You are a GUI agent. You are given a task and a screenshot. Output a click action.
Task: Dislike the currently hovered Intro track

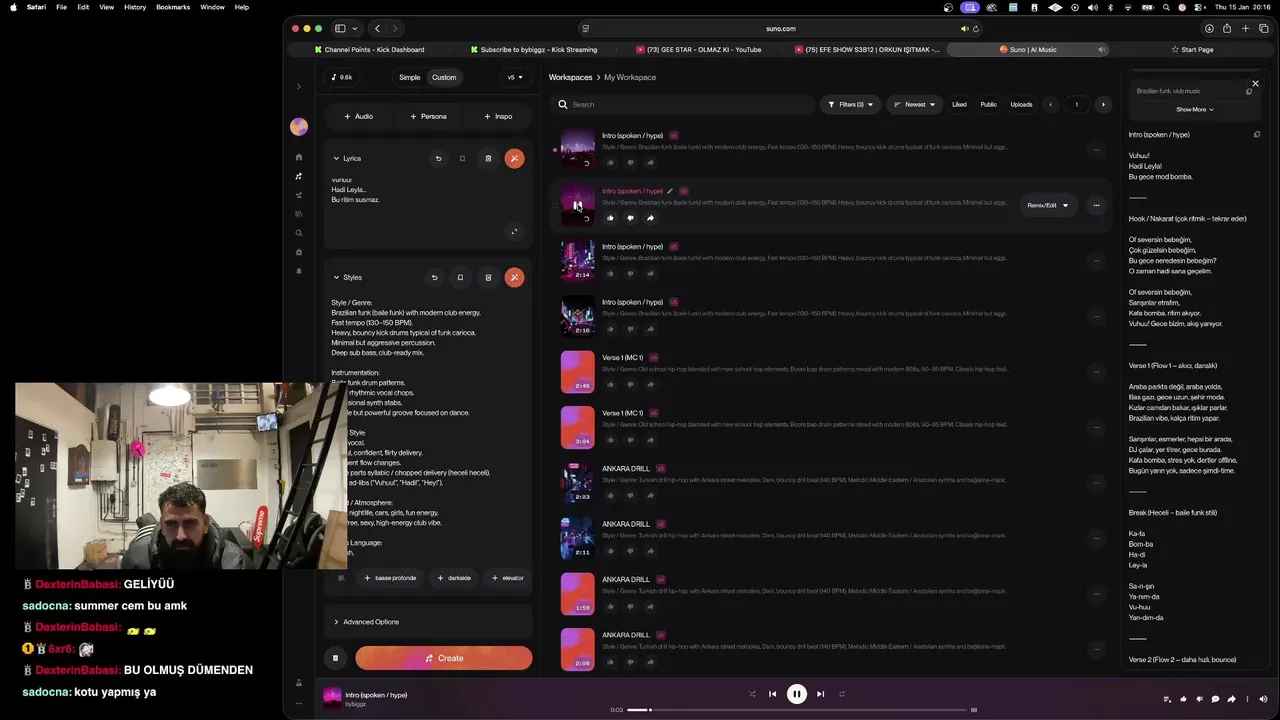[630, 218]
